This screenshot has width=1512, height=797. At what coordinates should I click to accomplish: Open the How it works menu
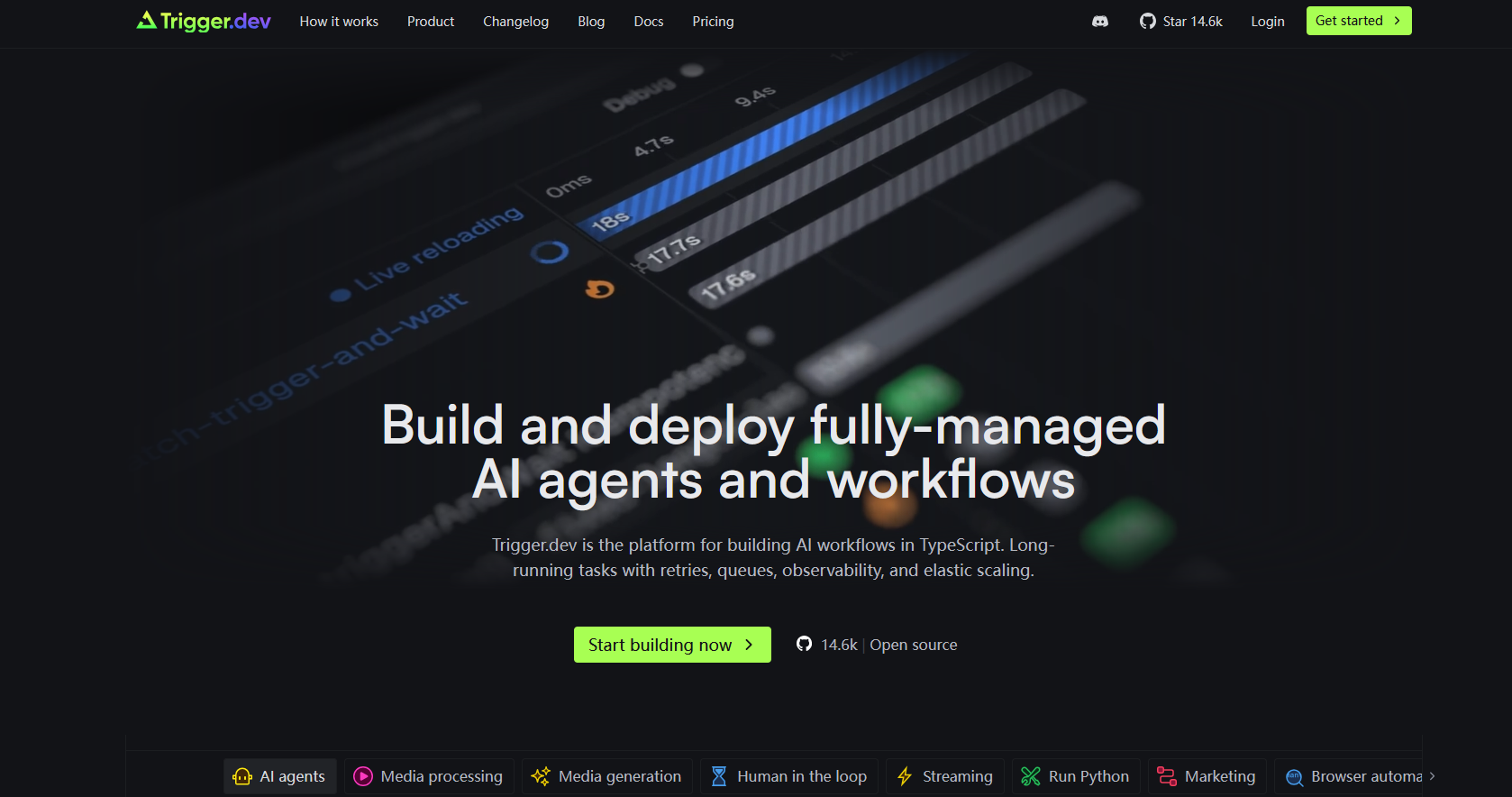pos(339,22)
